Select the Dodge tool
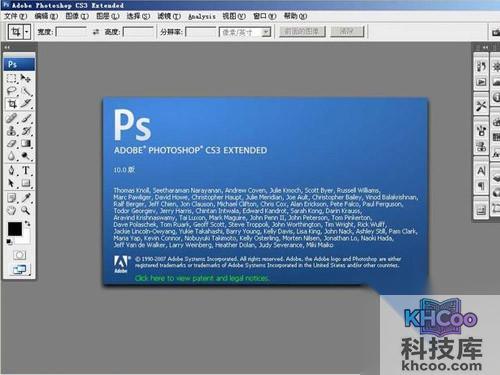This screenshot has height=375, width=500. tap(26, 156)
